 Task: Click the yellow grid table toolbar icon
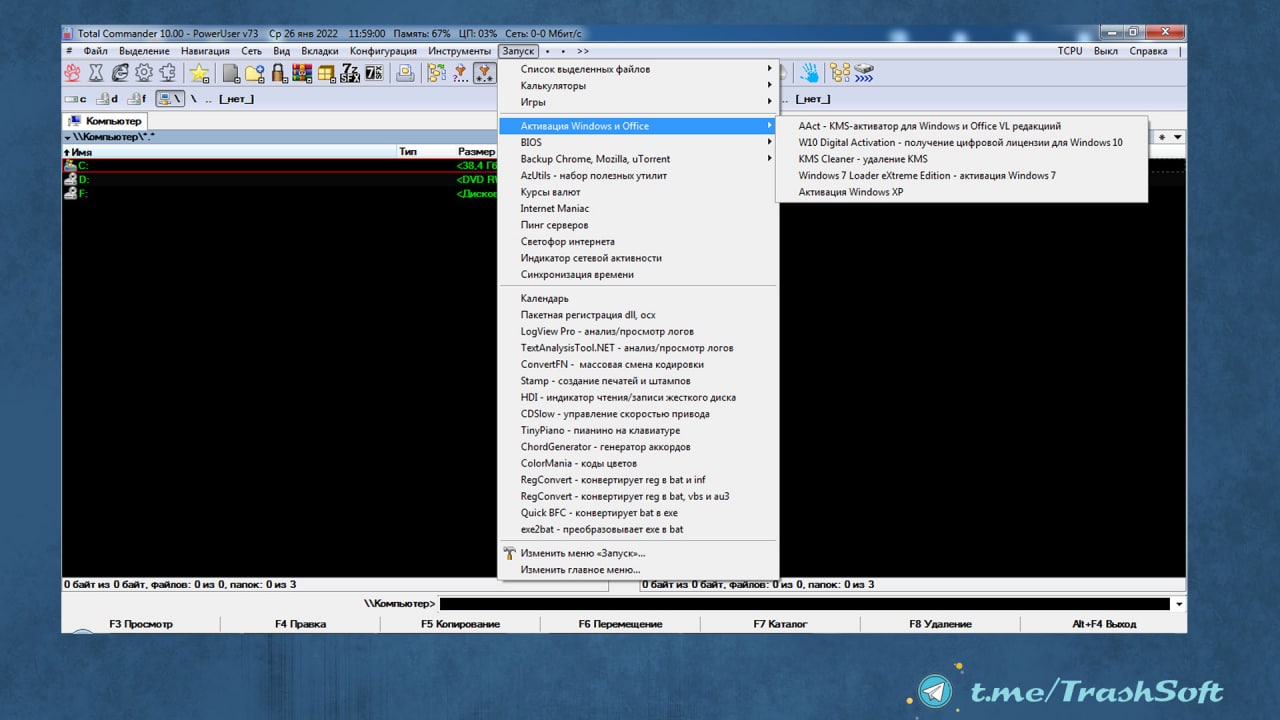click(x=326, y=72)
